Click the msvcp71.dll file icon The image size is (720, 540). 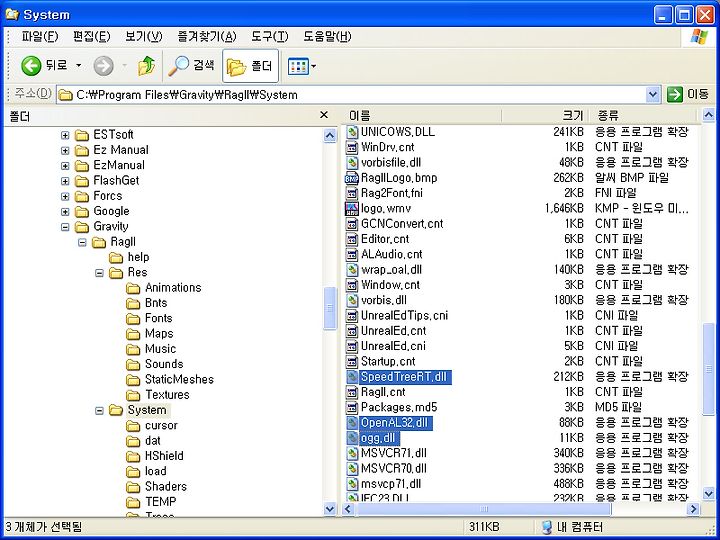point(352,484)
